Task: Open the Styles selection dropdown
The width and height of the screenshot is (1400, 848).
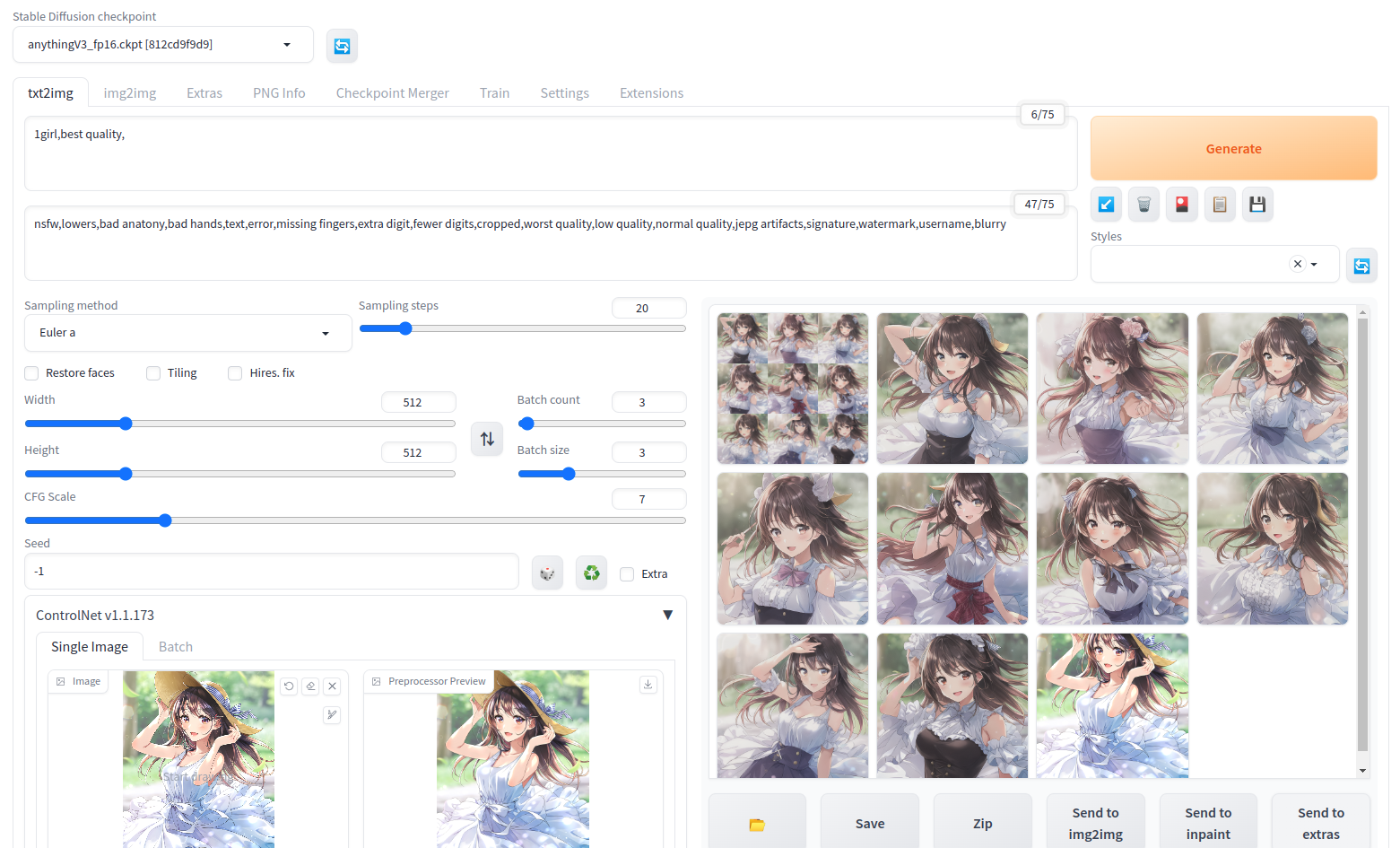Action: (1314, 264)
